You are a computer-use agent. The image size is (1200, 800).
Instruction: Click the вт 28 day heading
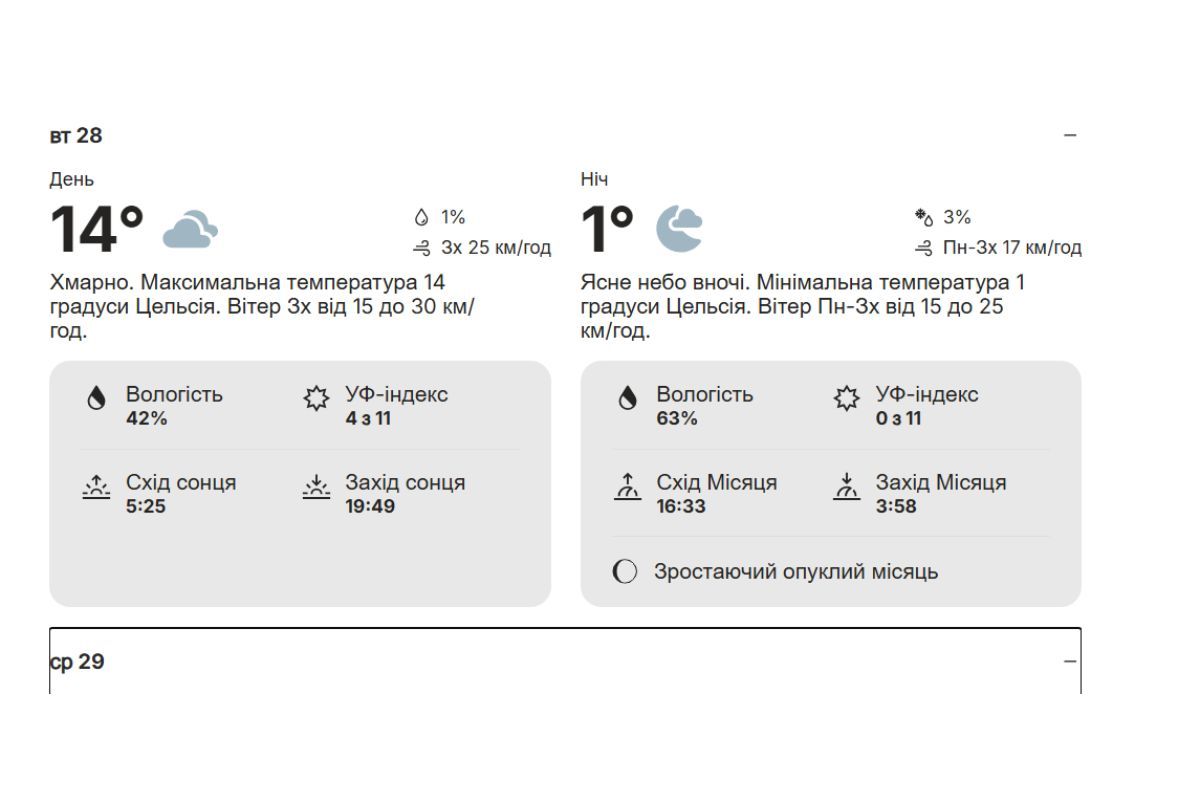point(76,135)
